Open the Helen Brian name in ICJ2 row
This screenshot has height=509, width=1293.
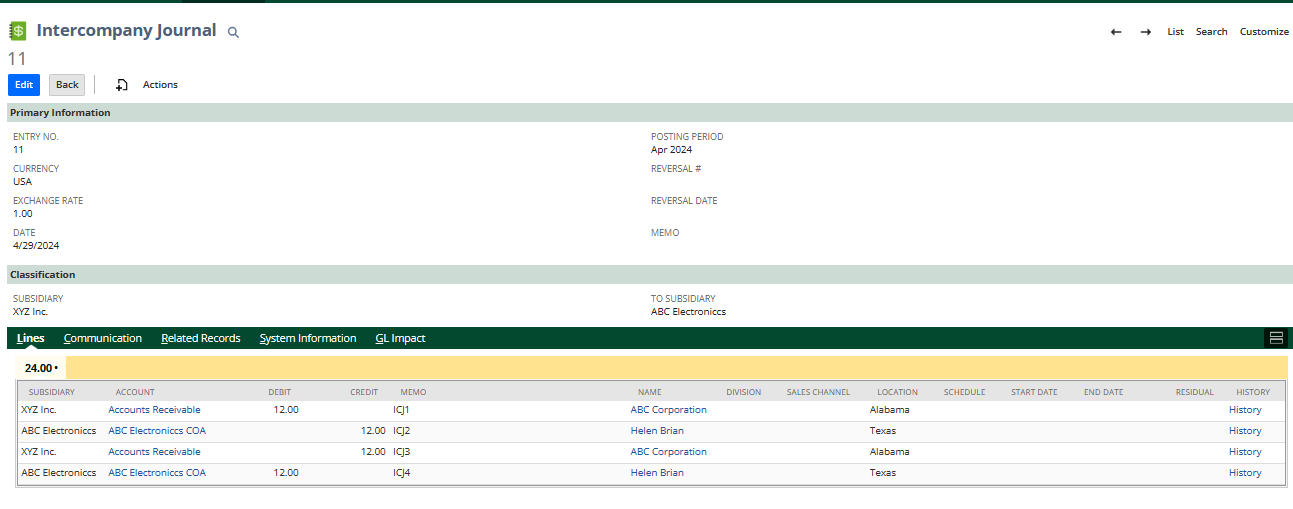pos(657,431)
